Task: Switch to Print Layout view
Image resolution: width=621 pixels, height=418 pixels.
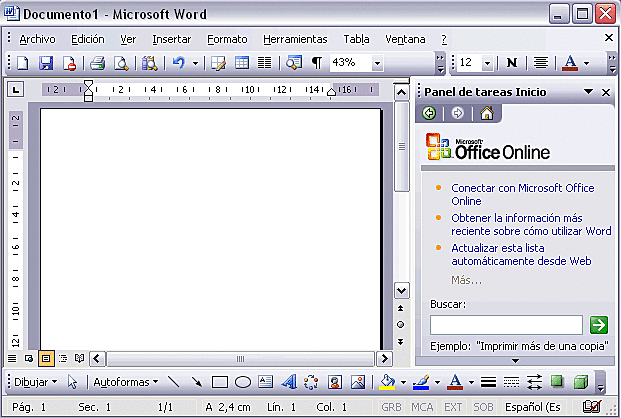Action: coord(46,359)
